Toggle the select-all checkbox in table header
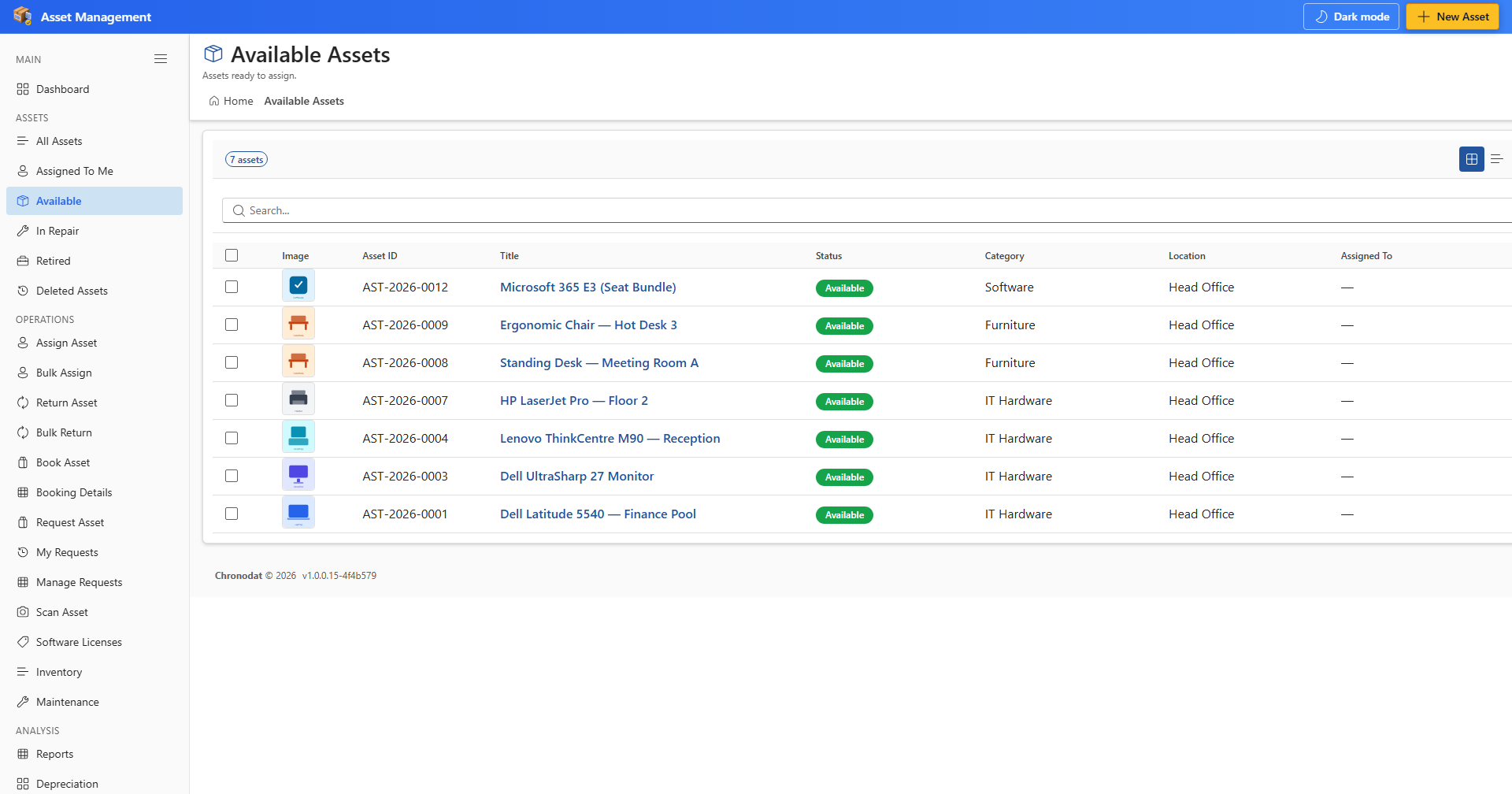This screenshot has width=1512, height=794. pos(232,255)
